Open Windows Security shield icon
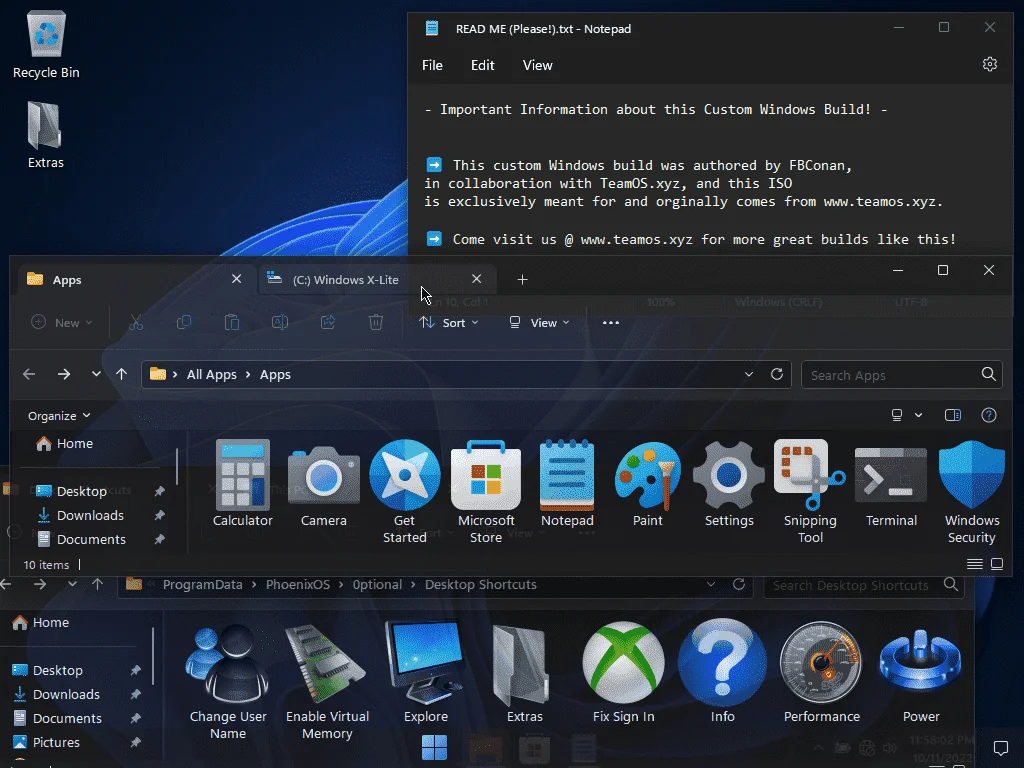The width and height of the screenshot is (1024, 768). pyautogui.click(x=972, y=492)
